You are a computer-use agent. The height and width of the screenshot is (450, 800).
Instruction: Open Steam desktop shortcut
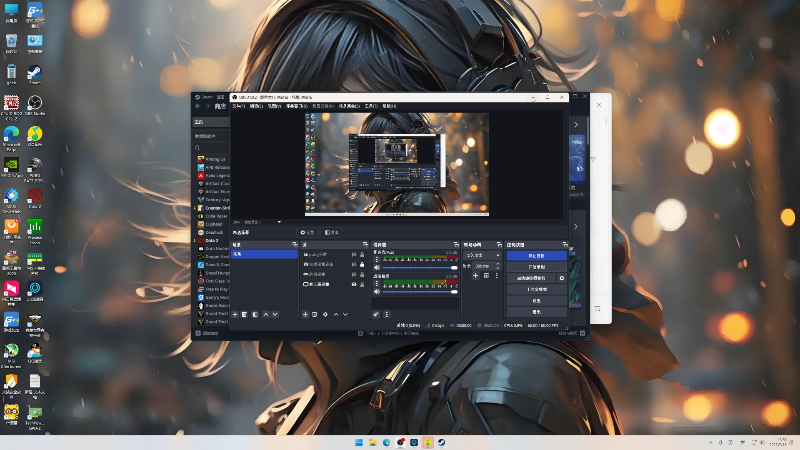[35, 75]
